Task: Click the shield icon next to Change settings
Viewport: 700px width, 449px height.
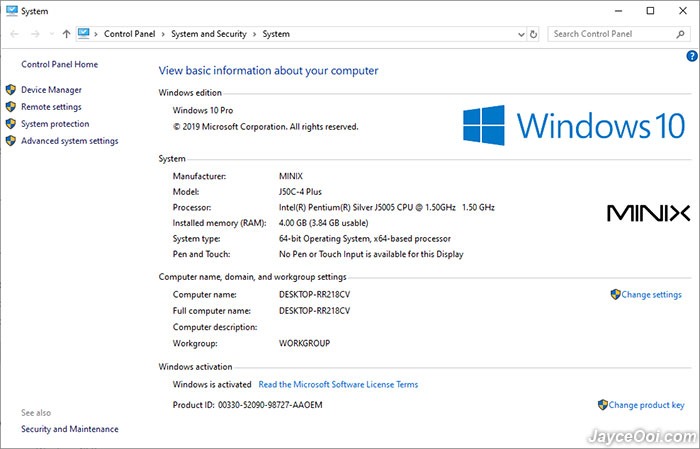Action: tap(616, 294)
